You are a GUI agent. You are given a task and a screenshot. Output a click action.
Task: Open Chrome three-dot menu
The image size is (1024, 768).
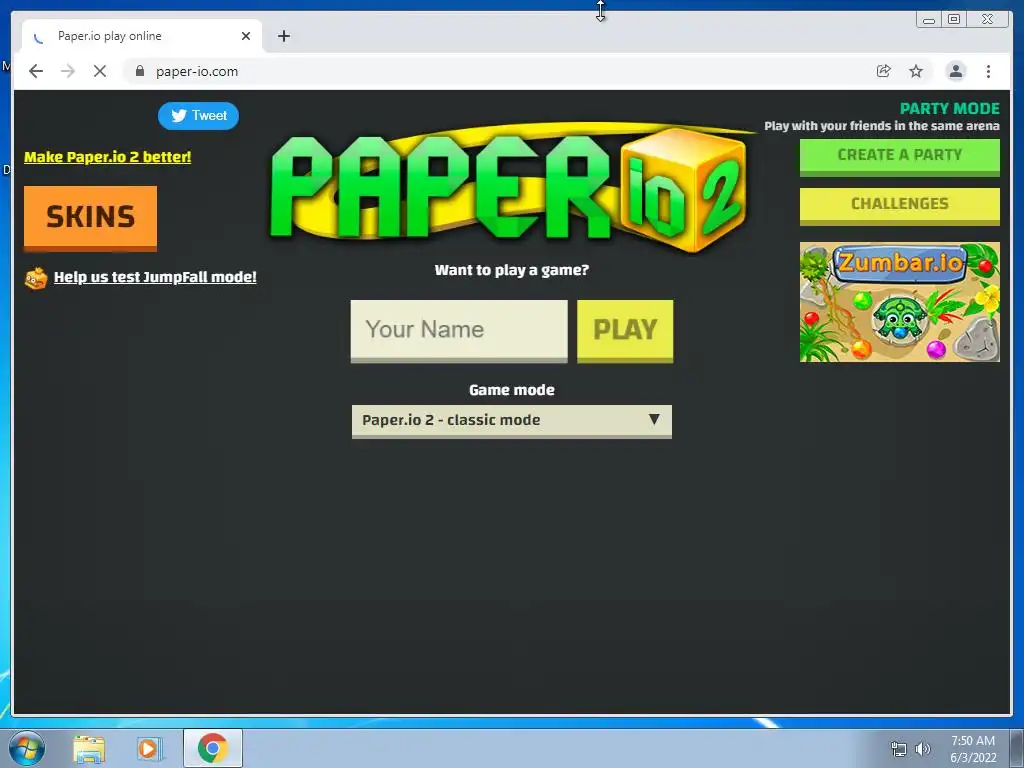[x=989, y=71]
